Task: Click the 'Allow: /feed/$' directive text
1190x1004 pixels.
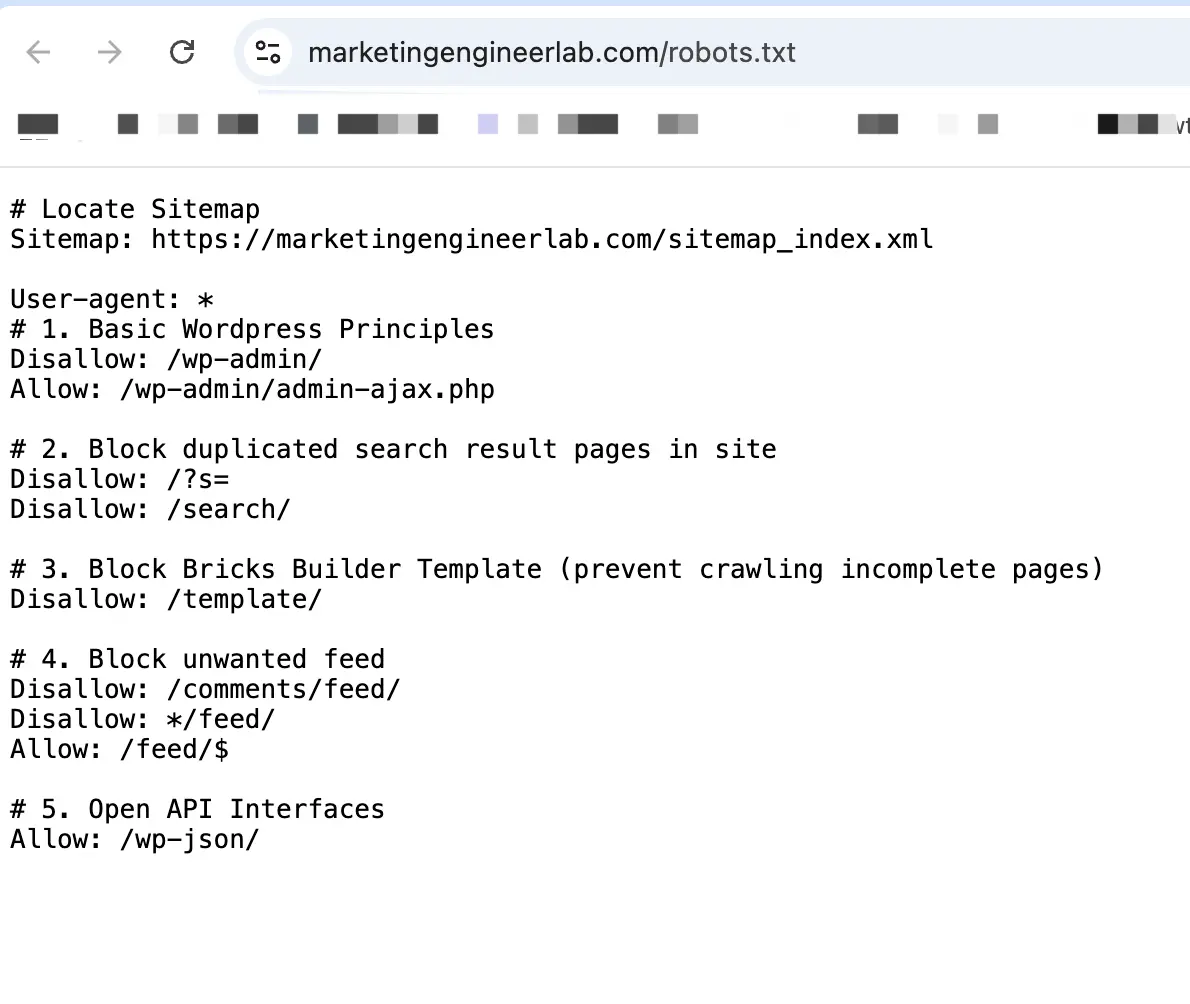Action: pyautogui.click(x=118, y=749)
